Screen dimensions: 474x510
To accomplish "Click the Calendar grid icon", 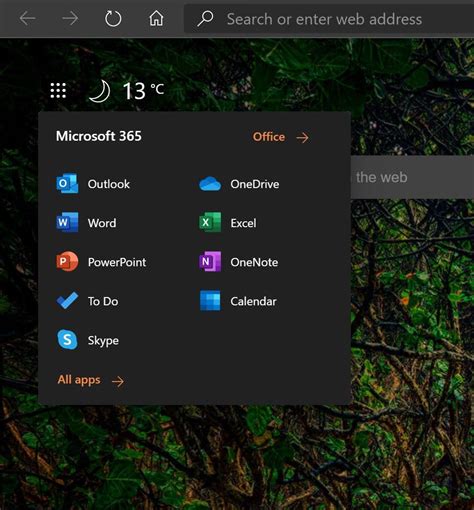I will coord(210,300).
